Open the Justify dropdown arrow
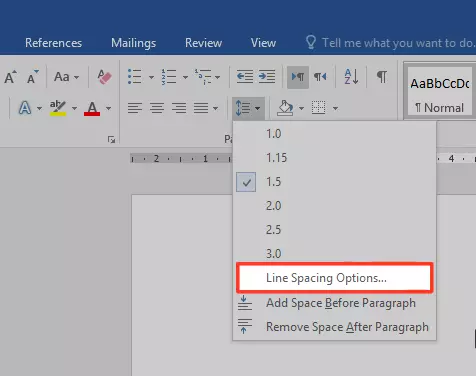This screenshot has height=376, width=476. (x=215, y=108)
